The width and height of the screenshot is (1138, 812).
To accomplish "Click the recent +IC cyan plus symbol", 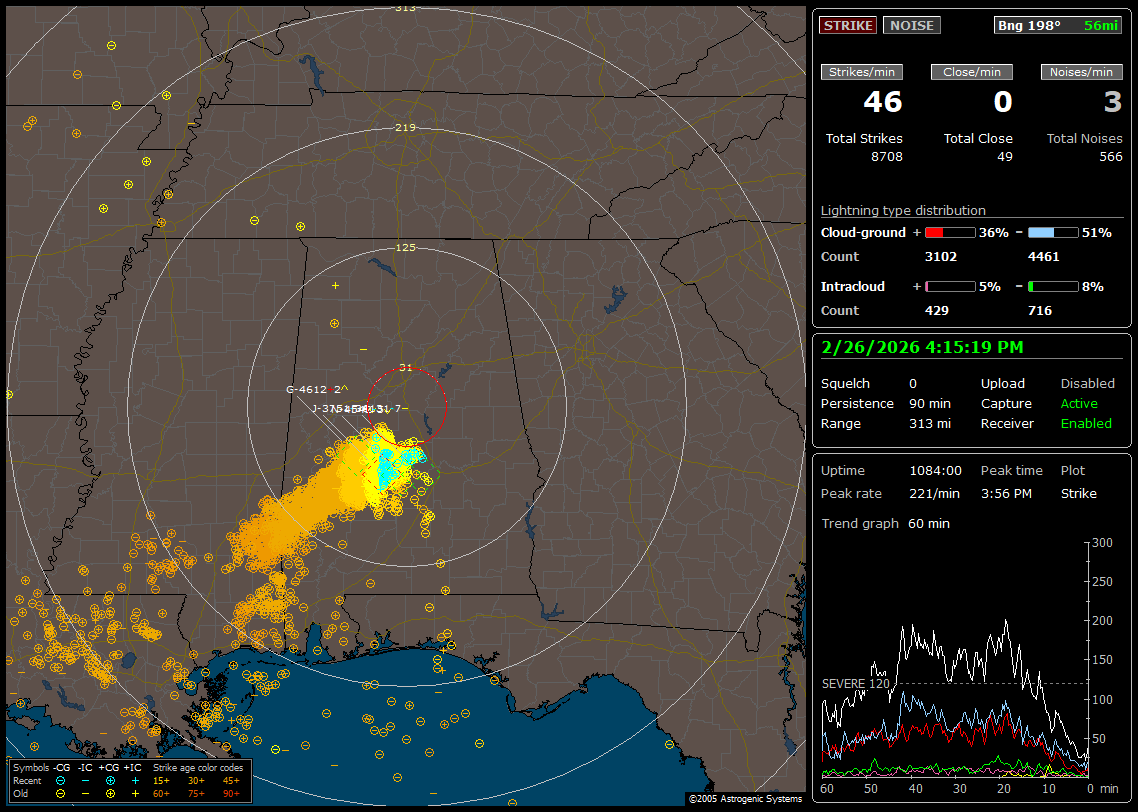I will click(x=135, y=780).
